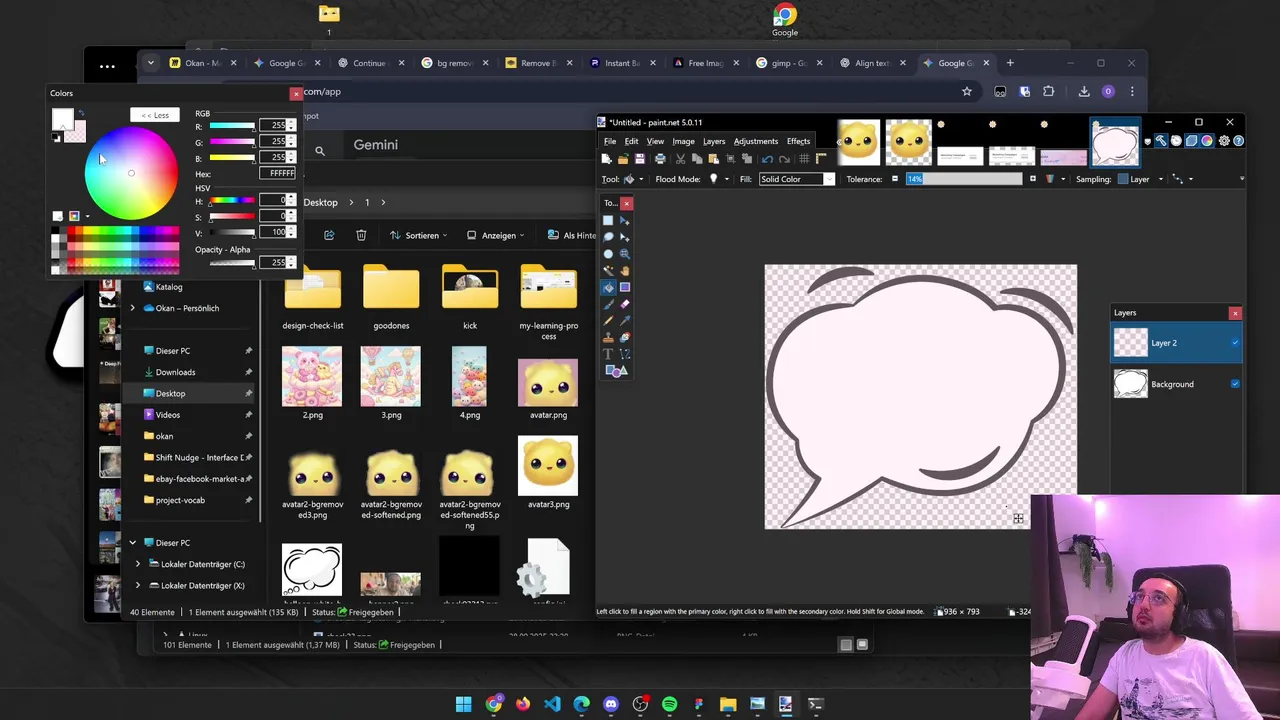Open the Adjustments menu
1280x720 pixels.
pos(756,141)
